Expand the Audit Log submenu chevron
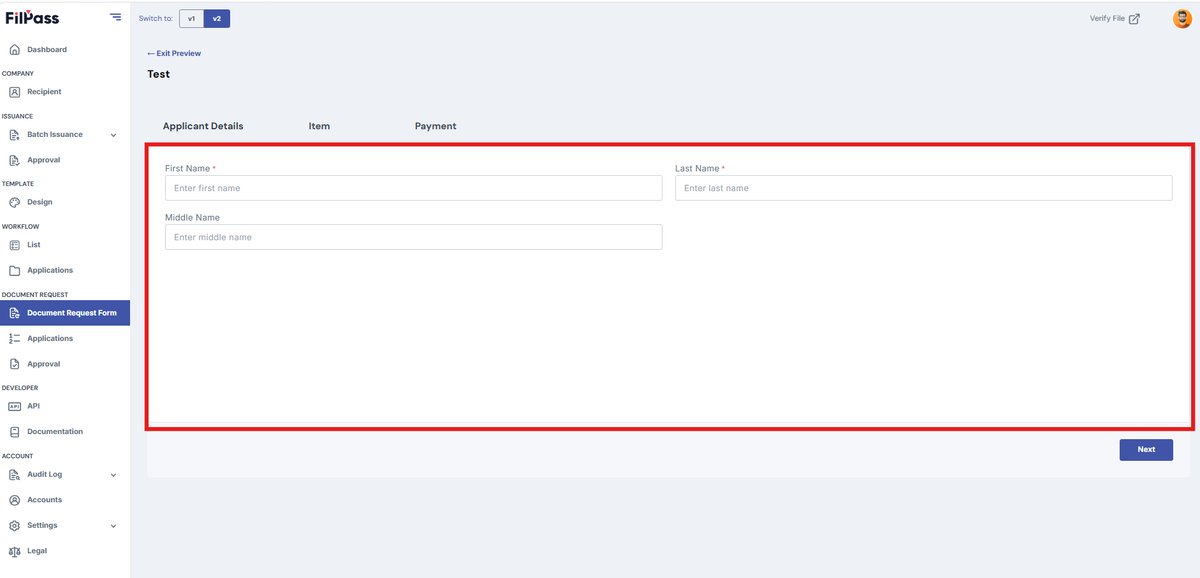This screenshot has width=1200, height=578. tap(113, 475)
